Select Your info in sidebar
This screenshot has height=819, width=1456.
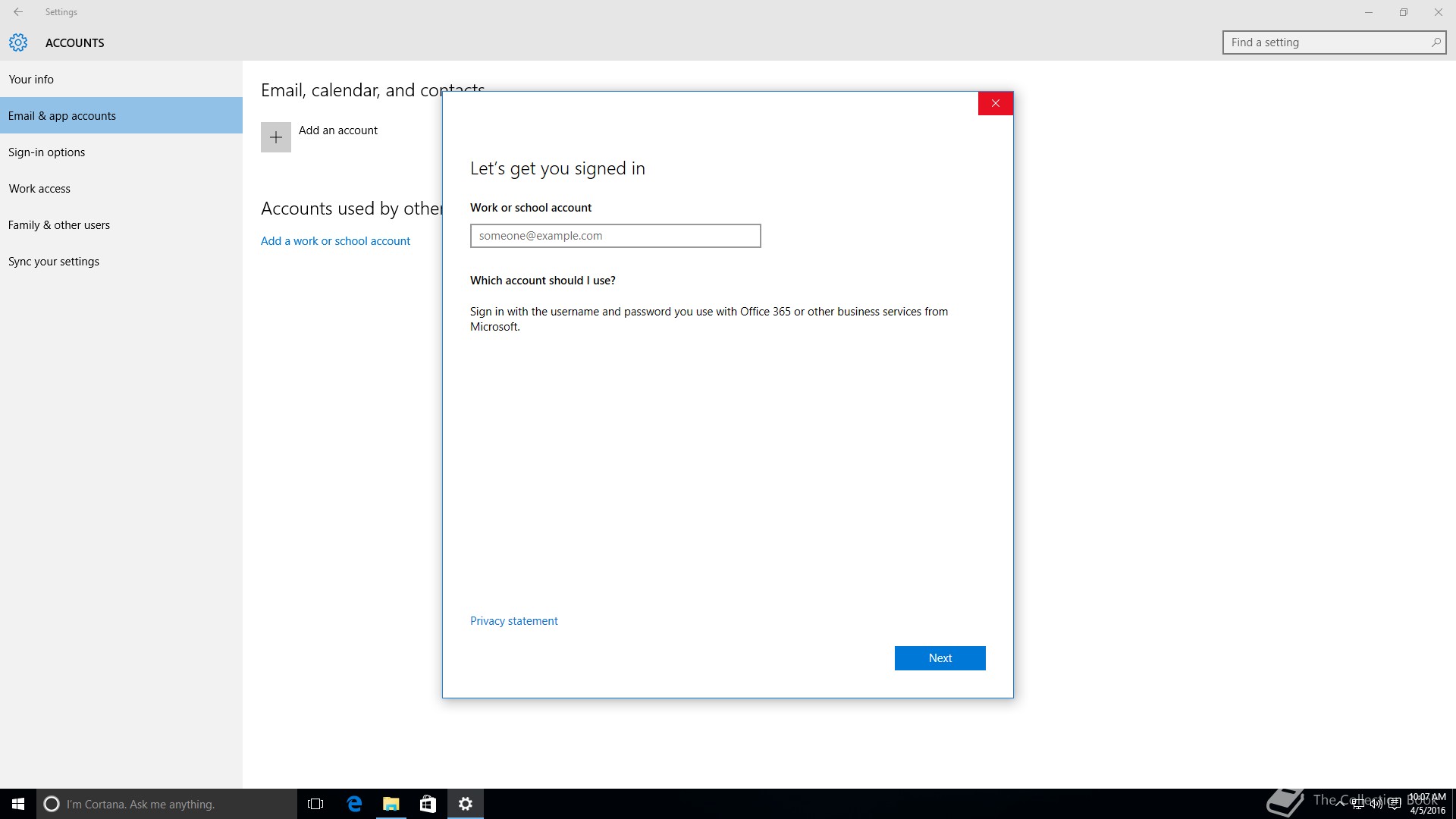(121, 79)
